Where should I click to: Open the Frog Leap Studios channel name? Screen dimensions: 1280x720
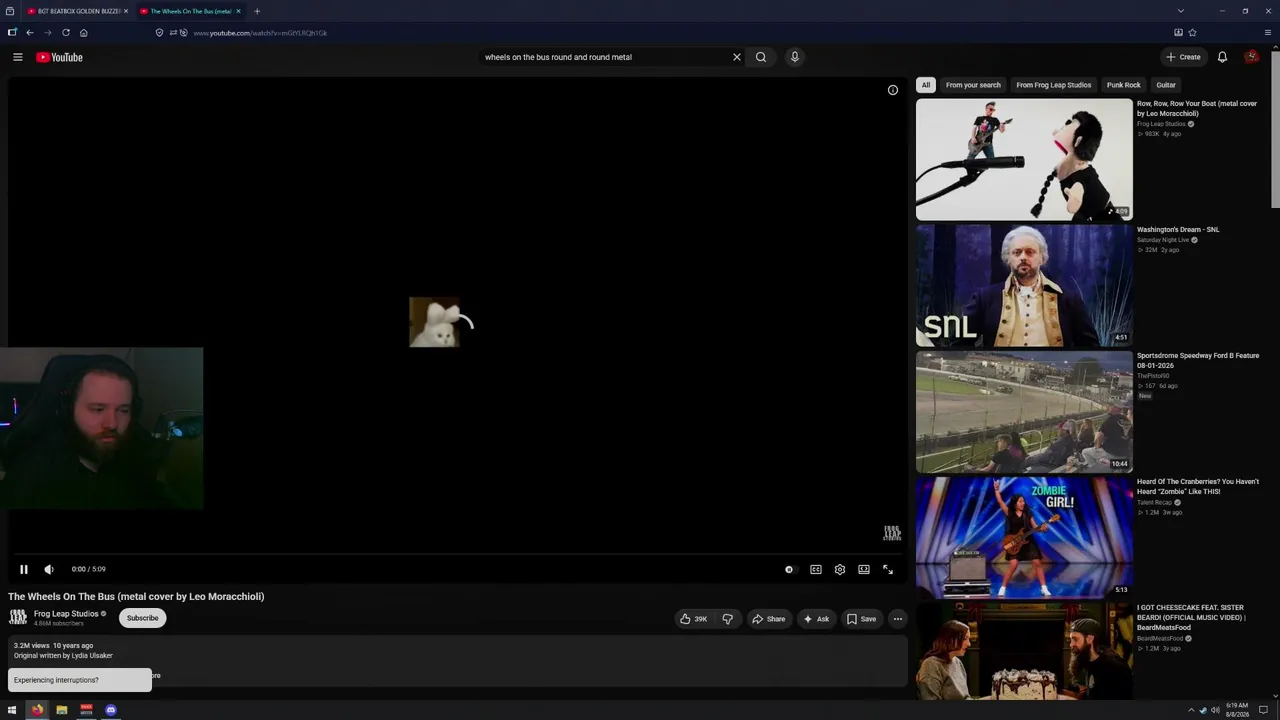click(66, 614)
